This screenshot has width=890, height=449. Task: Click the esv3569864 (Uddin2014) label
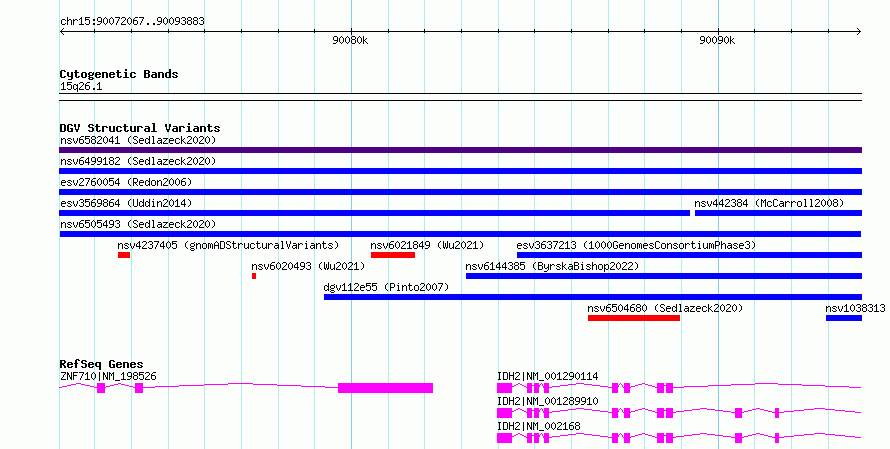point(126,203)
